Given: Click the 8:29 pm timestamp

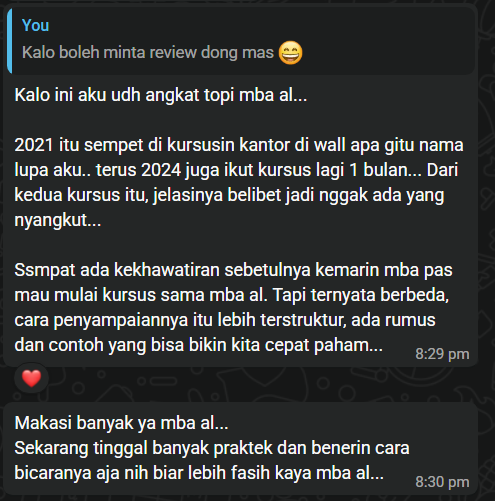Looking at the screenshot, I should pos(442,354).
